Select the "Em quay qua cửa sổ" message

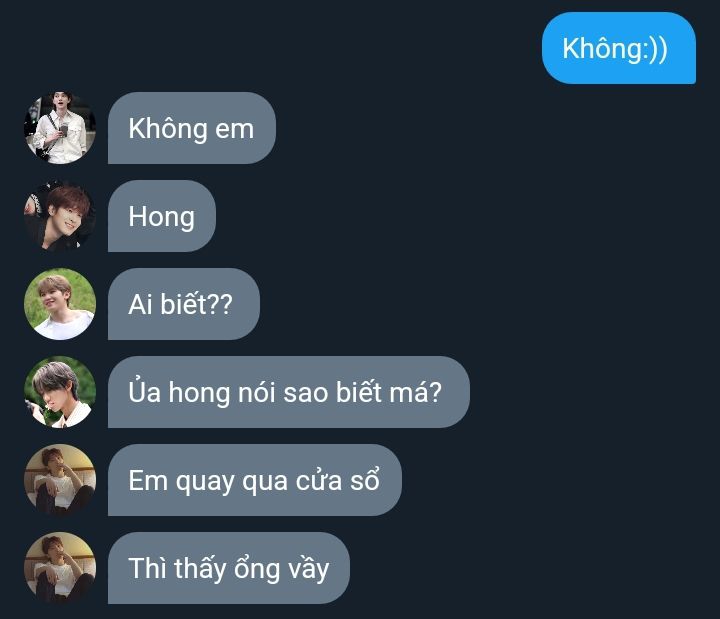pyautogui.click(x=255, y=480)
